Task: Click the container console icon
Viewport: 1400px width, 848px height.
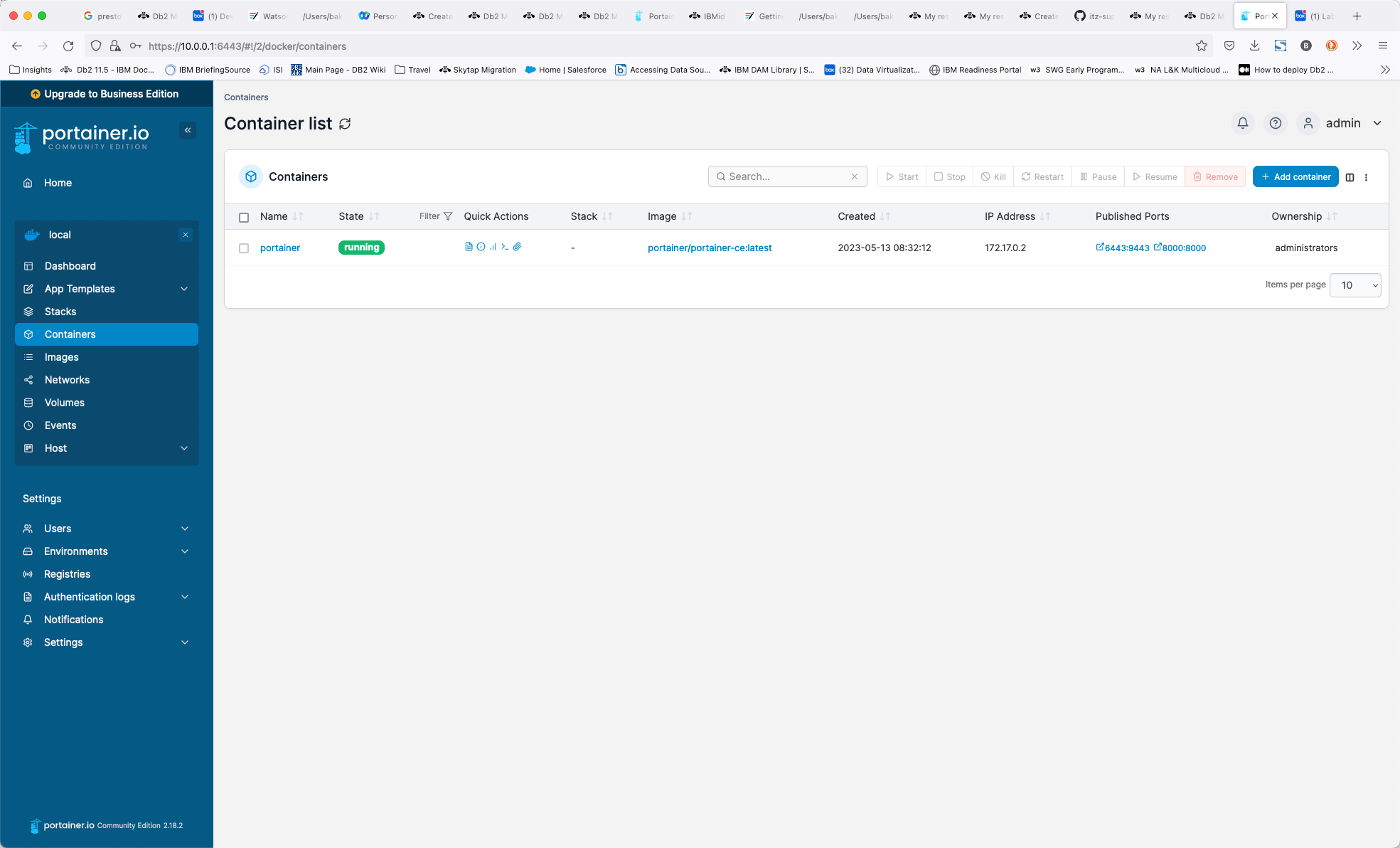Action: click(x=505, y=247)
